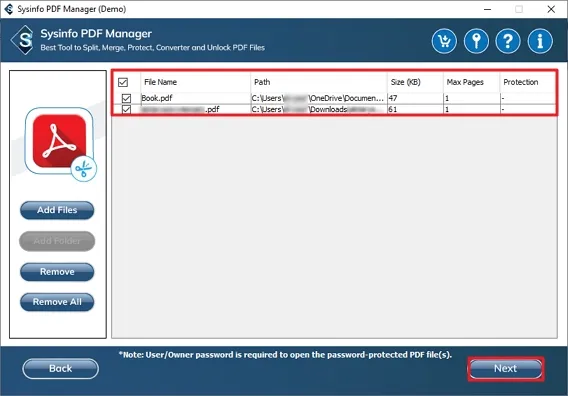Viewport: 568px width, 396px height.
Task: Show info via the 'i' icon
Action: pyautogui.click(x=540, y=41)
